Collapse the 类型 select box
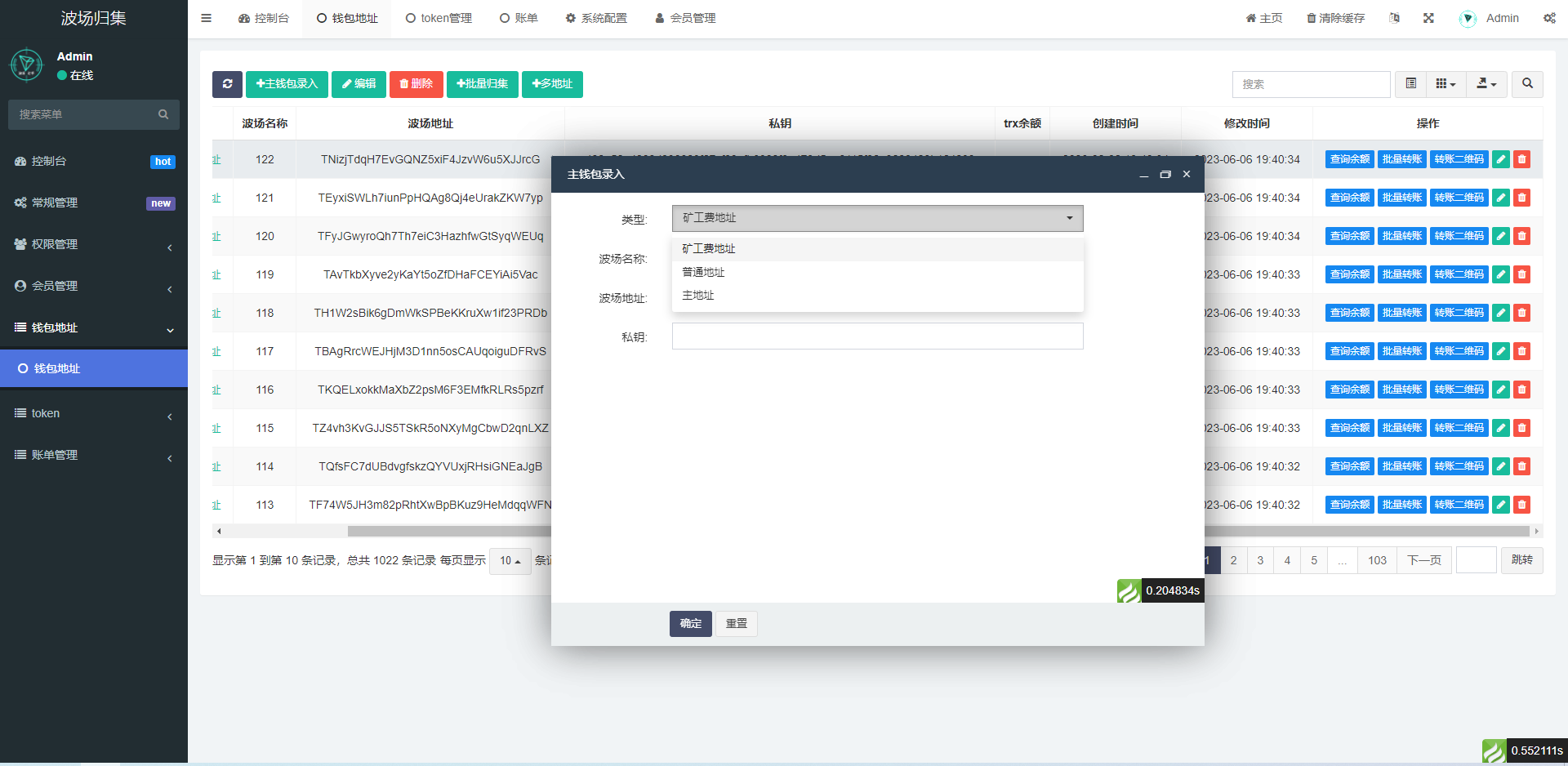1568x766 pixels. click(x=877, y=218)
